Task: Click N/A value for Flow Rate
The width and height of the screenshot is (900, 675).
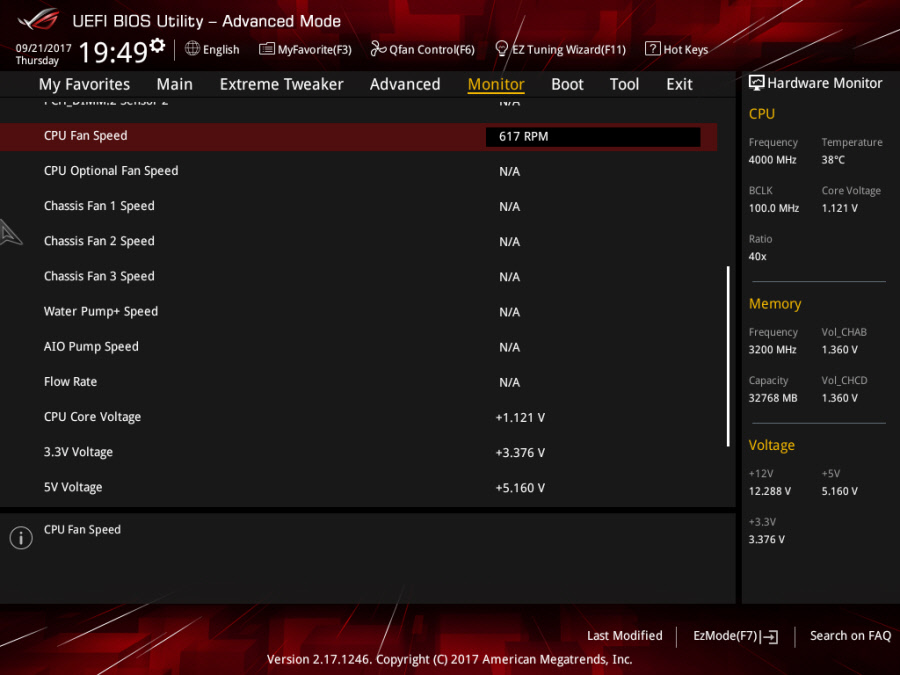Action: point(510,383)
